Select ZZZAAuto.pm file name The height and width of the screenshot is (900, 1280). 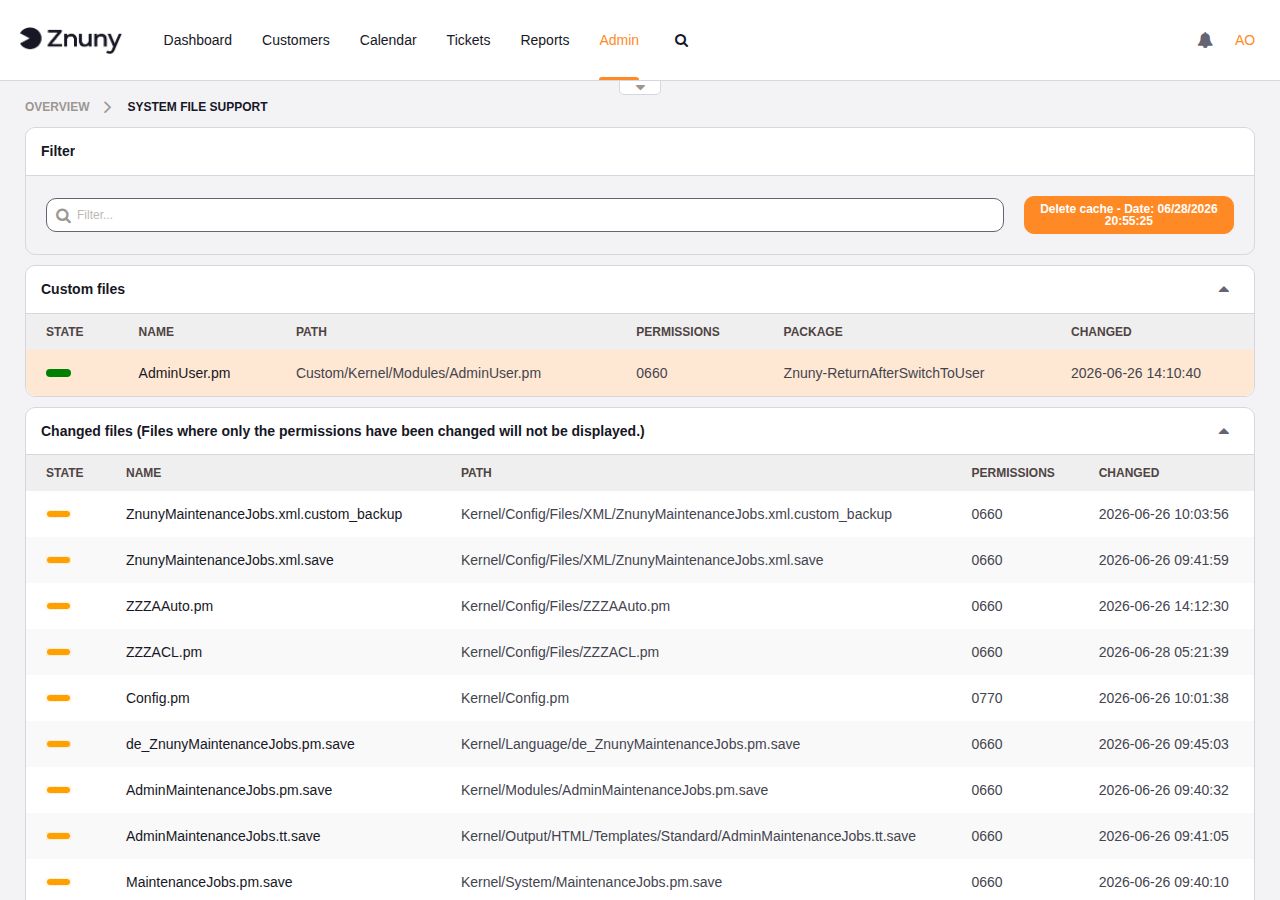tap(169, 606)
